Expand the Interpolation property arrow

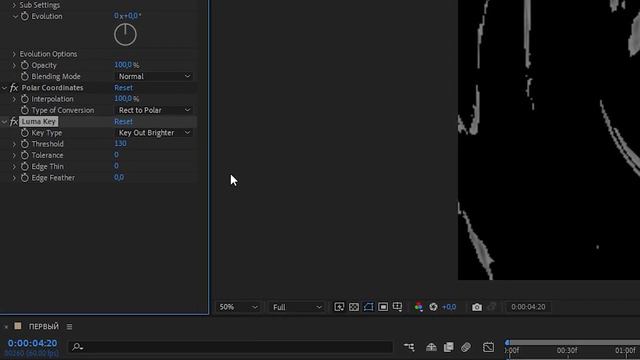click(x=14, y=99)
